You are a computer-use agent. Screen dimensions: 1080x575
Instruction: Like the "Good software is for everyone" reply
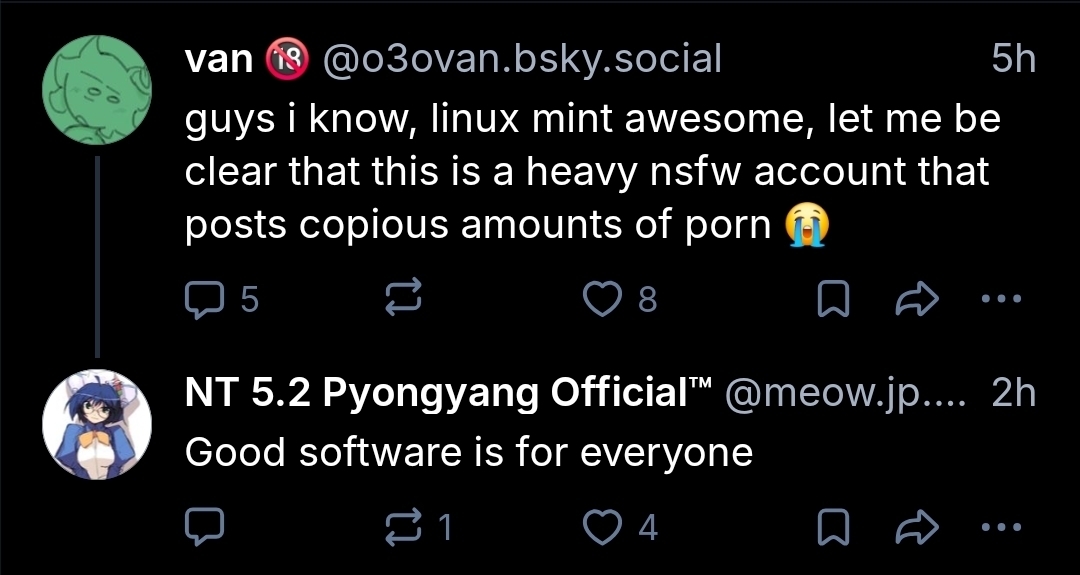click(603, 527)
